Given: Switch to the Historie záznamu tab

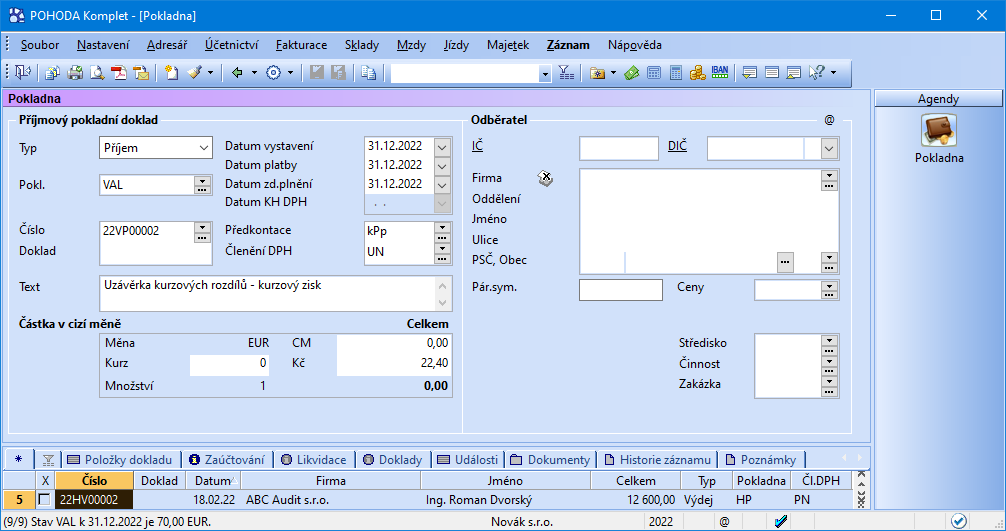Looking at the screenshot, I should click(658, 460).
